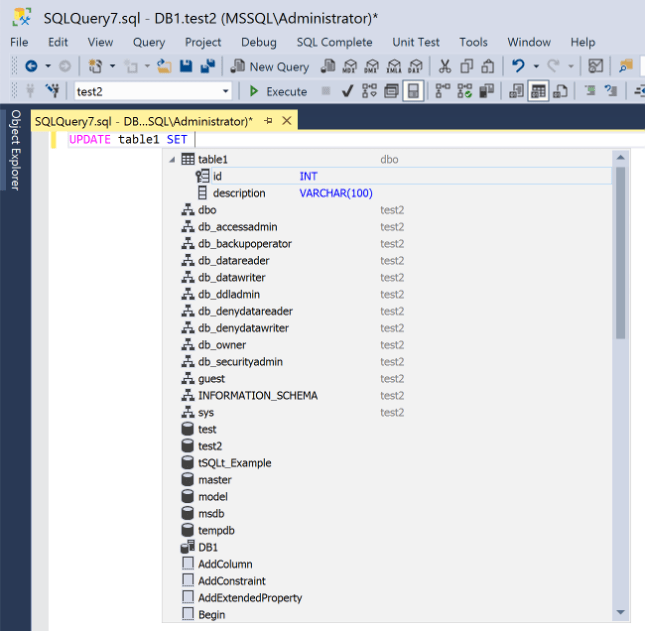Click the XMLA query icon

click(394, 66)
